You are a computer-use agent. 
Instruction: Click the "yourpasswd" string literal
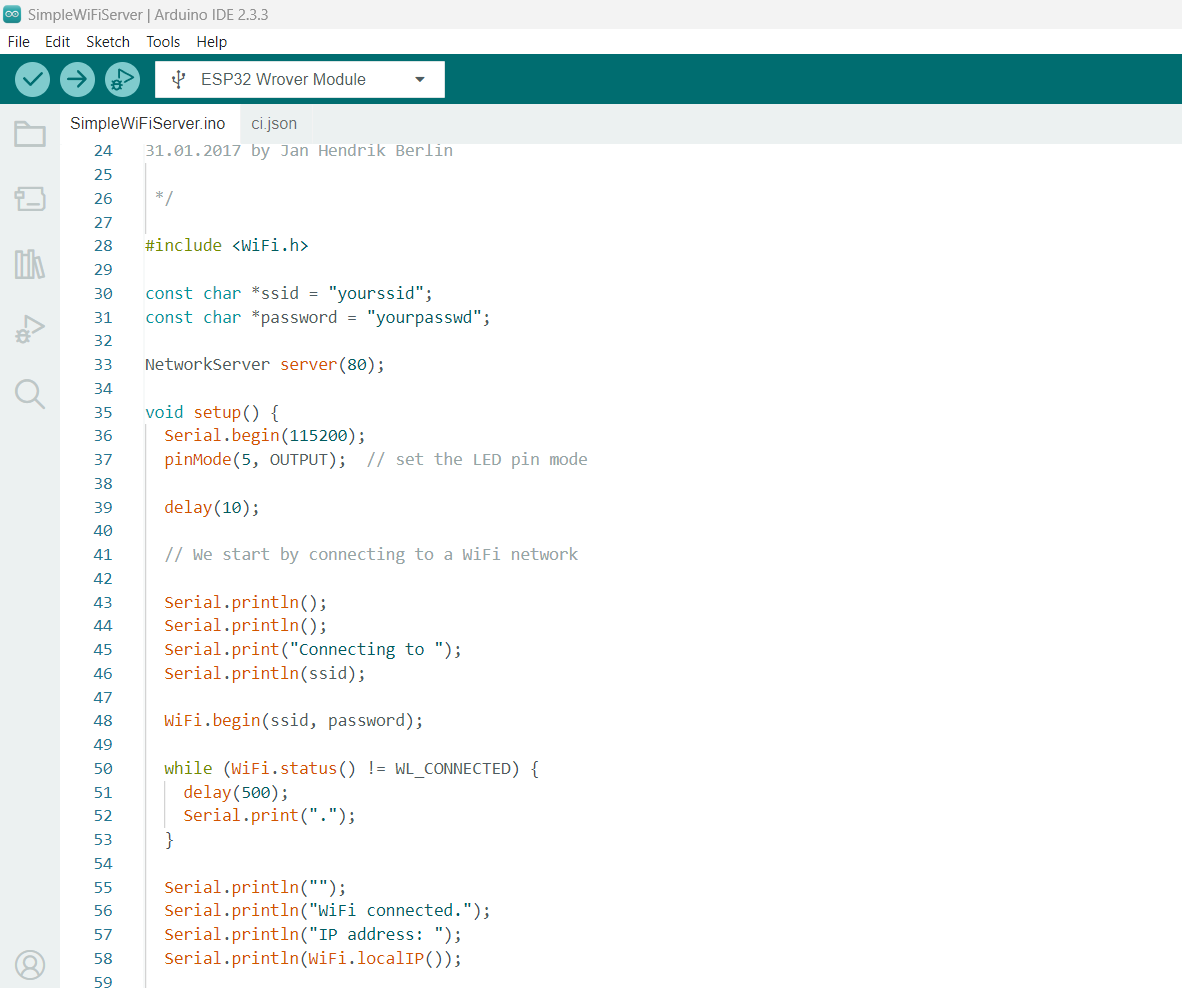click(424, 317)
